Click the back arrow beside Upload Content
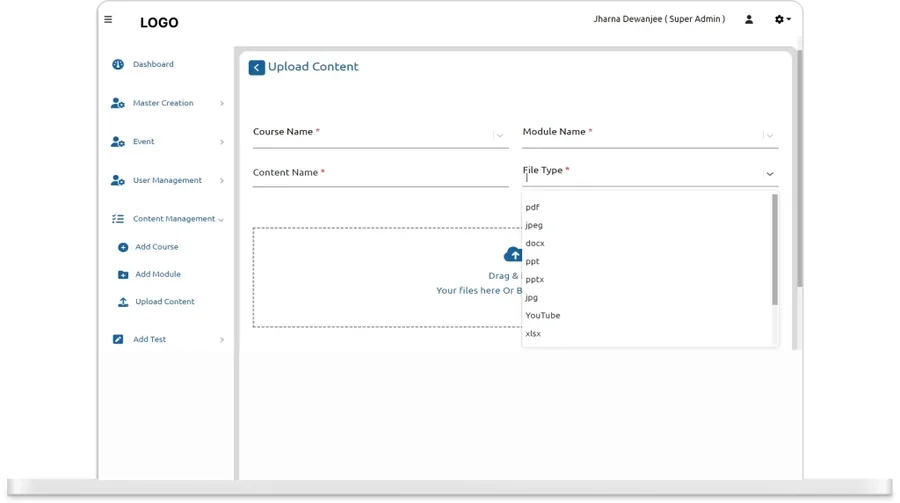Viewport: 900px width, 503px height. click(257, 67)
